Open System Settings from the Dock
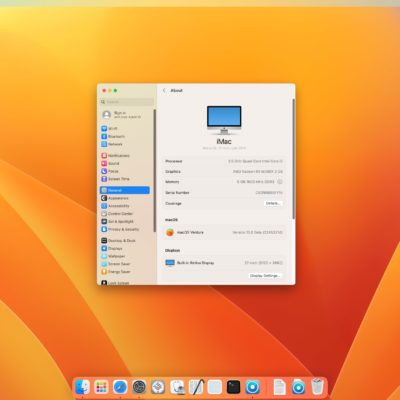400x400 pixels. click(x=139, y=387)
